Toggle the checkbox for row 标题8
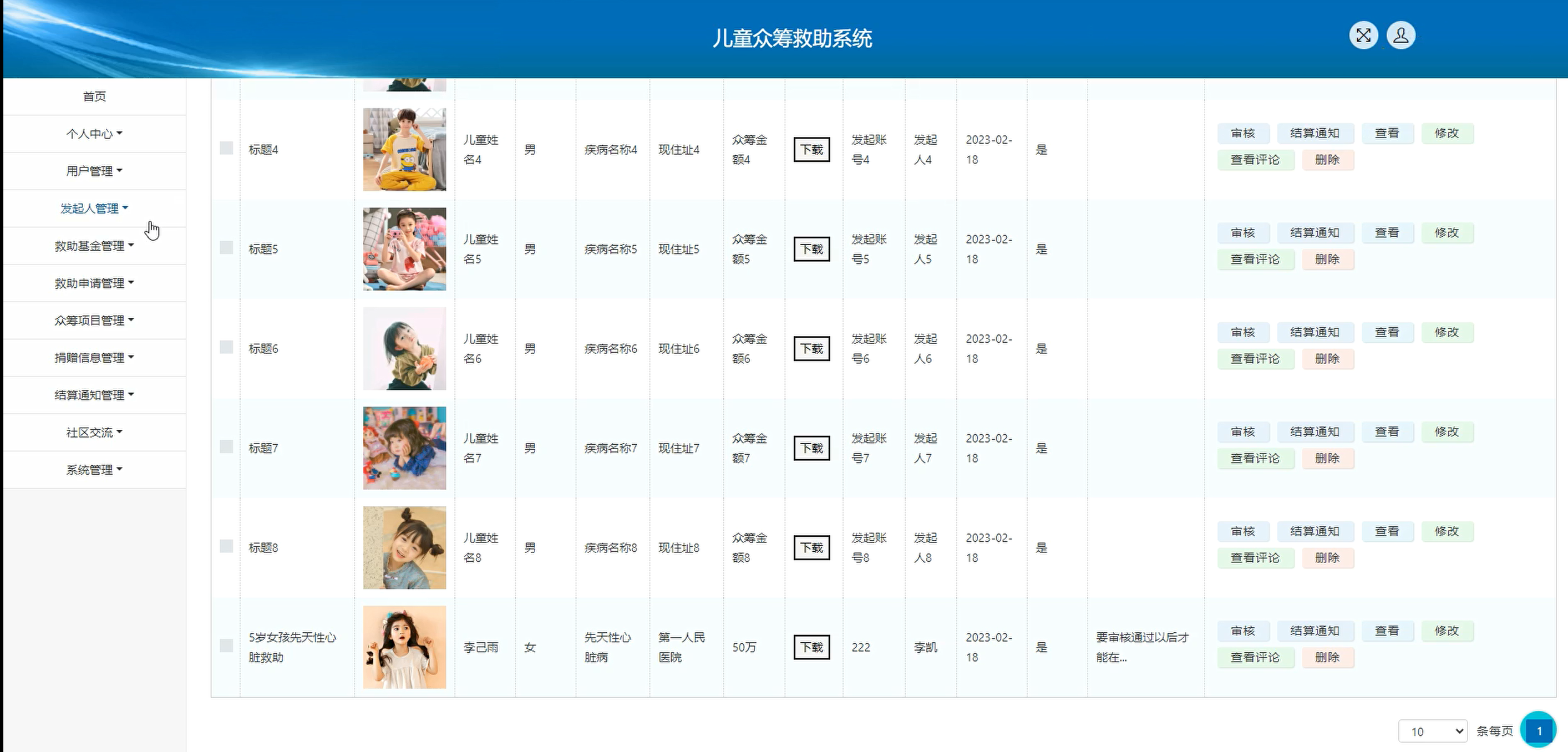 226,546
